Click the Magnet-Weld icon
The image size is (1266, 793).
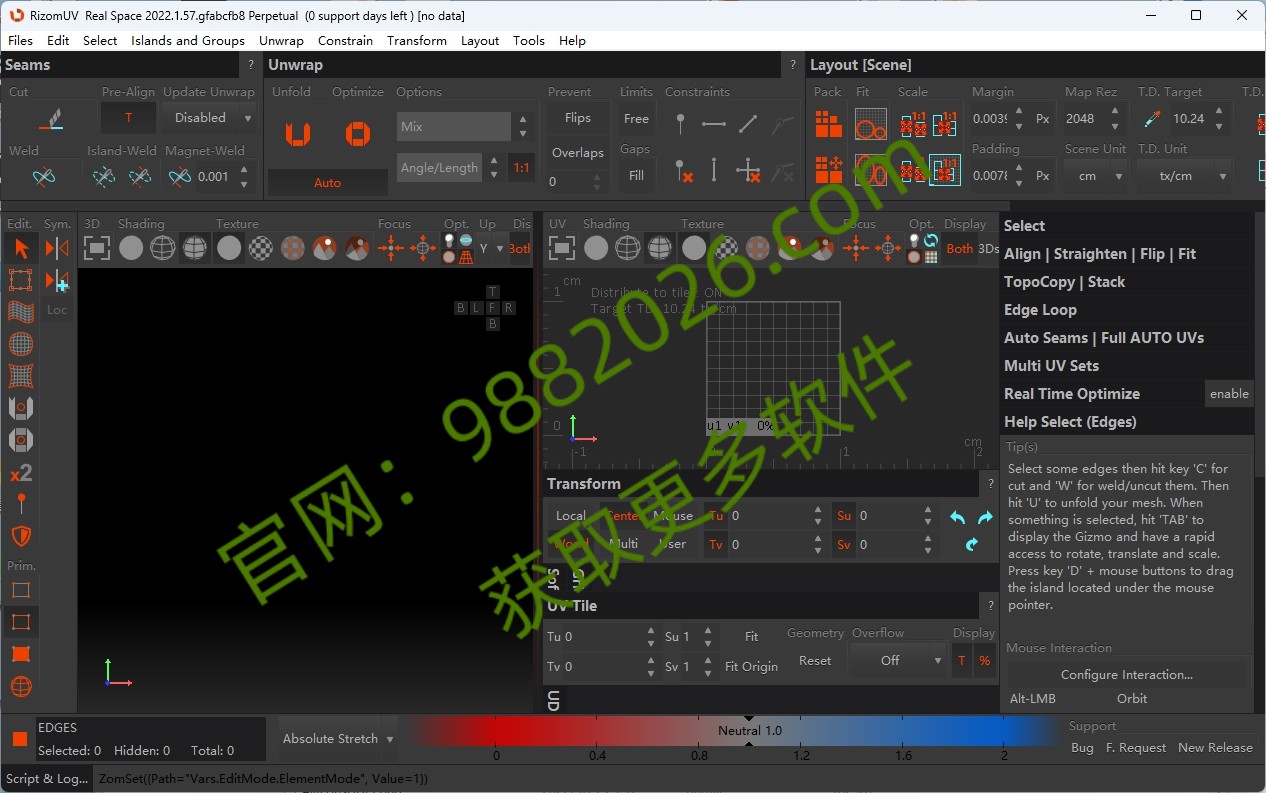[x=180, y=177]
